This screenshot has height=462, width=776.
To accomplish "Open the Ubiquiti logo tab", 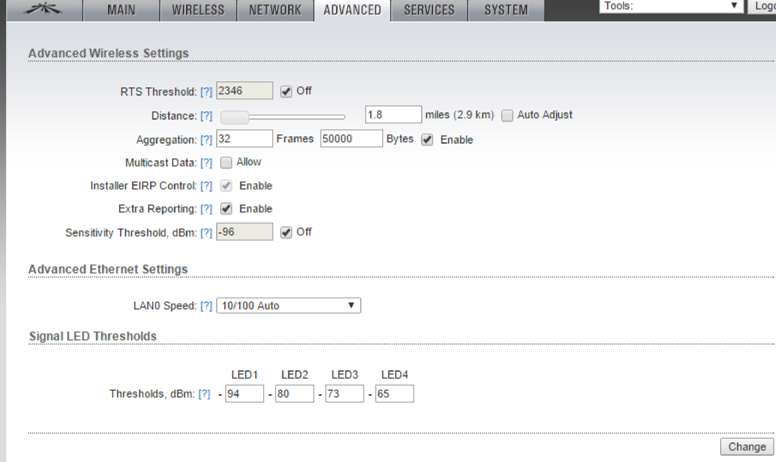I will [44, 10].
